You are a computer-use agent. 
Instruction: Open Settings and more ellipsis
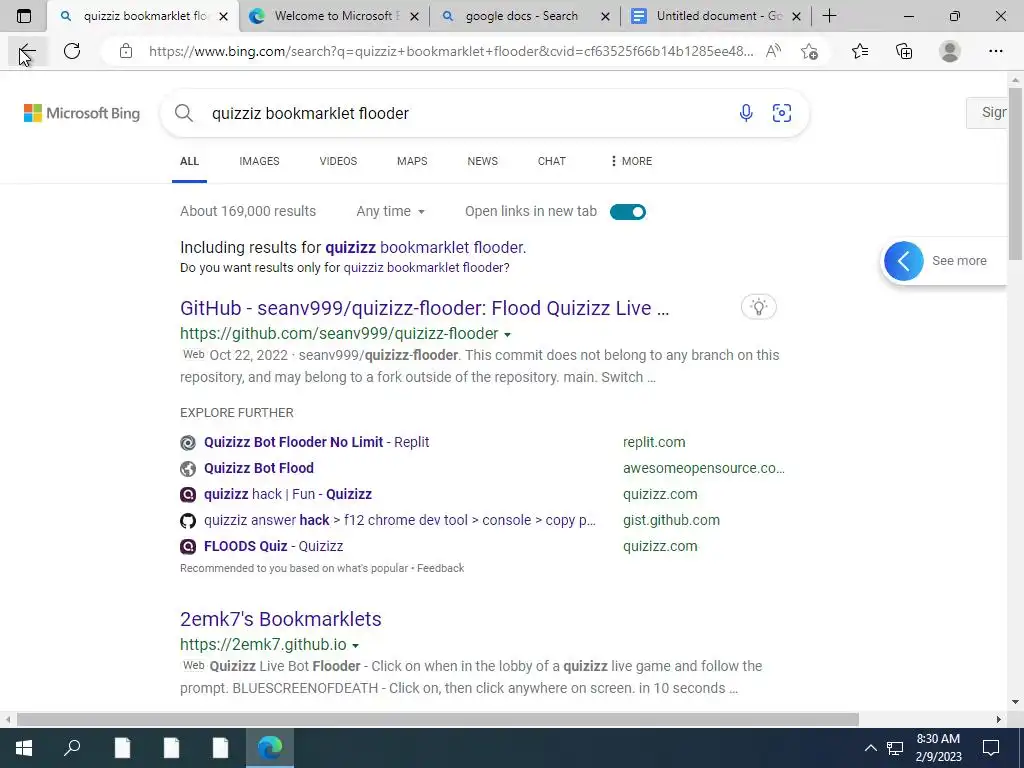click(x=995, y=51)
